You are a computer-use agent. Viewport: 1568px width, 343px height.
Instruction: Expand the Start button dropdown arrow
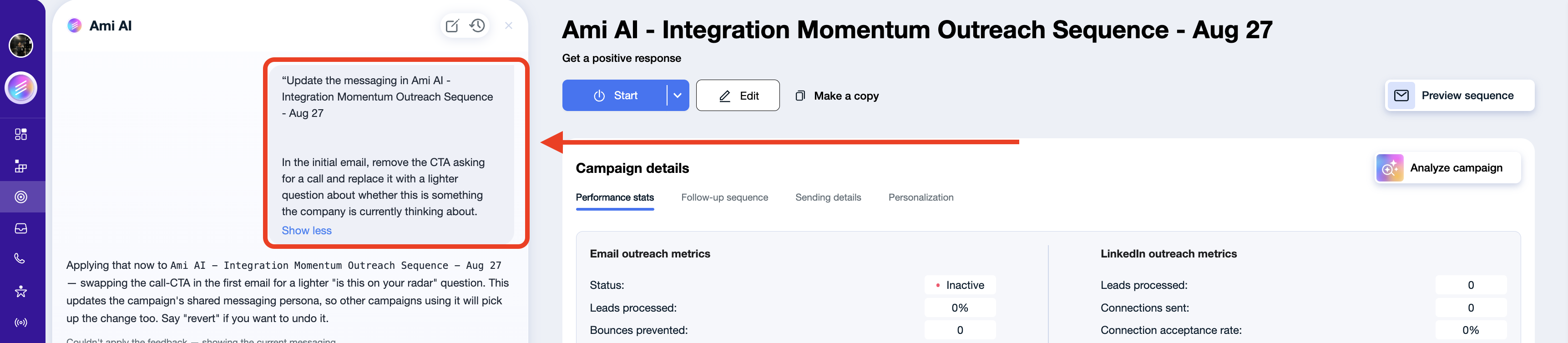click(x=678, y=96)
